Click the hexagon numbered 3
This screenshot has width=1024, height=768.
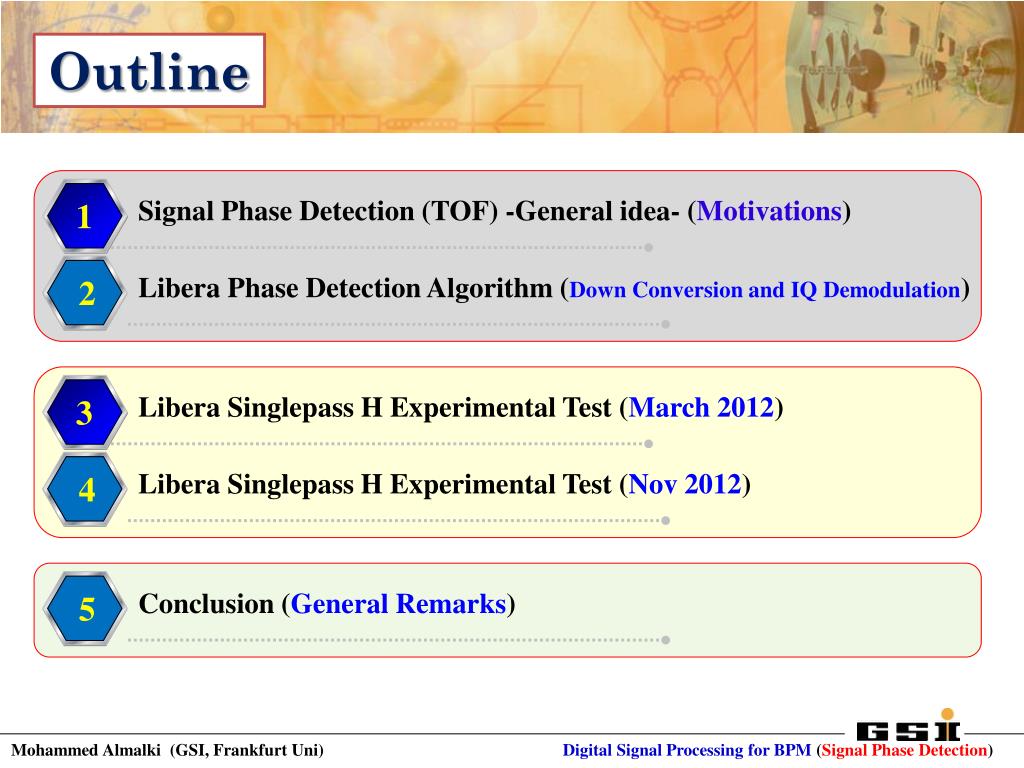tap(85, 412)
